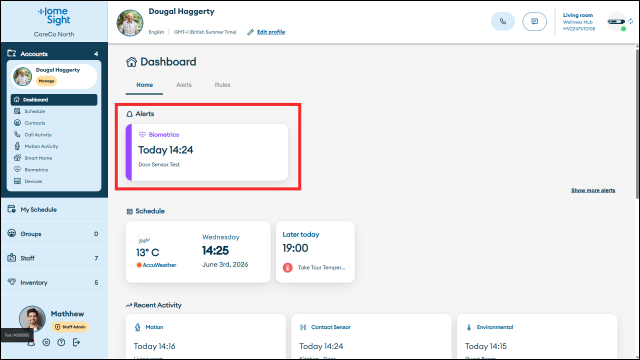Open the message chat bubble button
The image size is (640, 360).
(534, 21)
